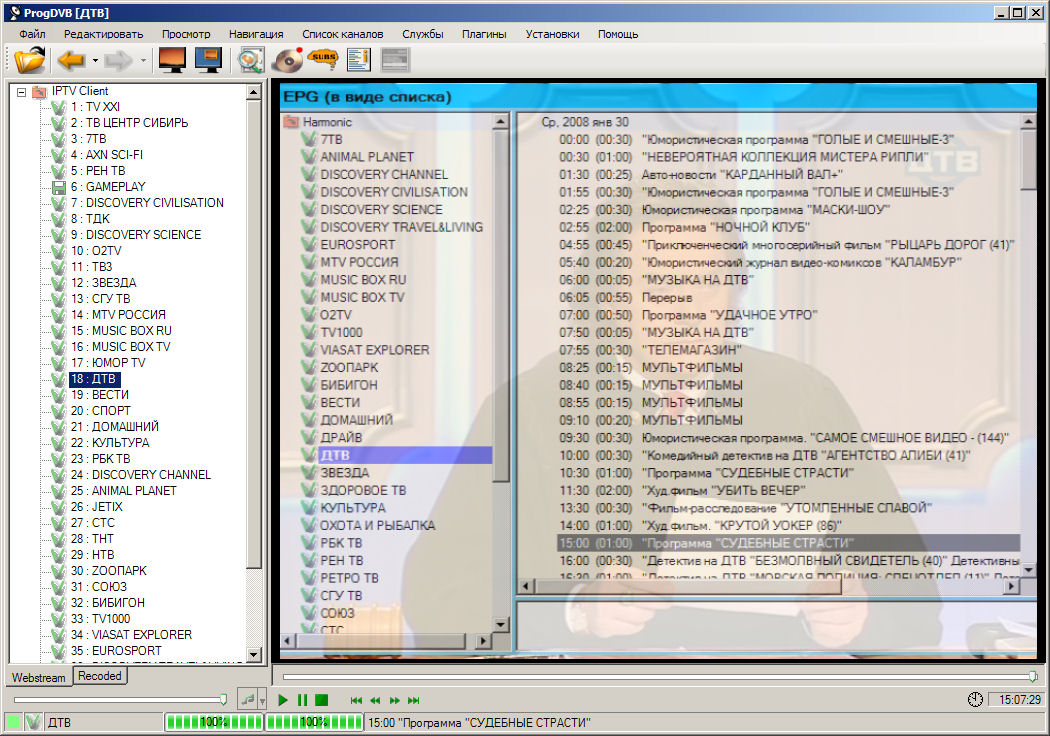This screenshot has width=1050, height=736.
Task: Switch to the Recoded tab
Action: pos(100,676)
